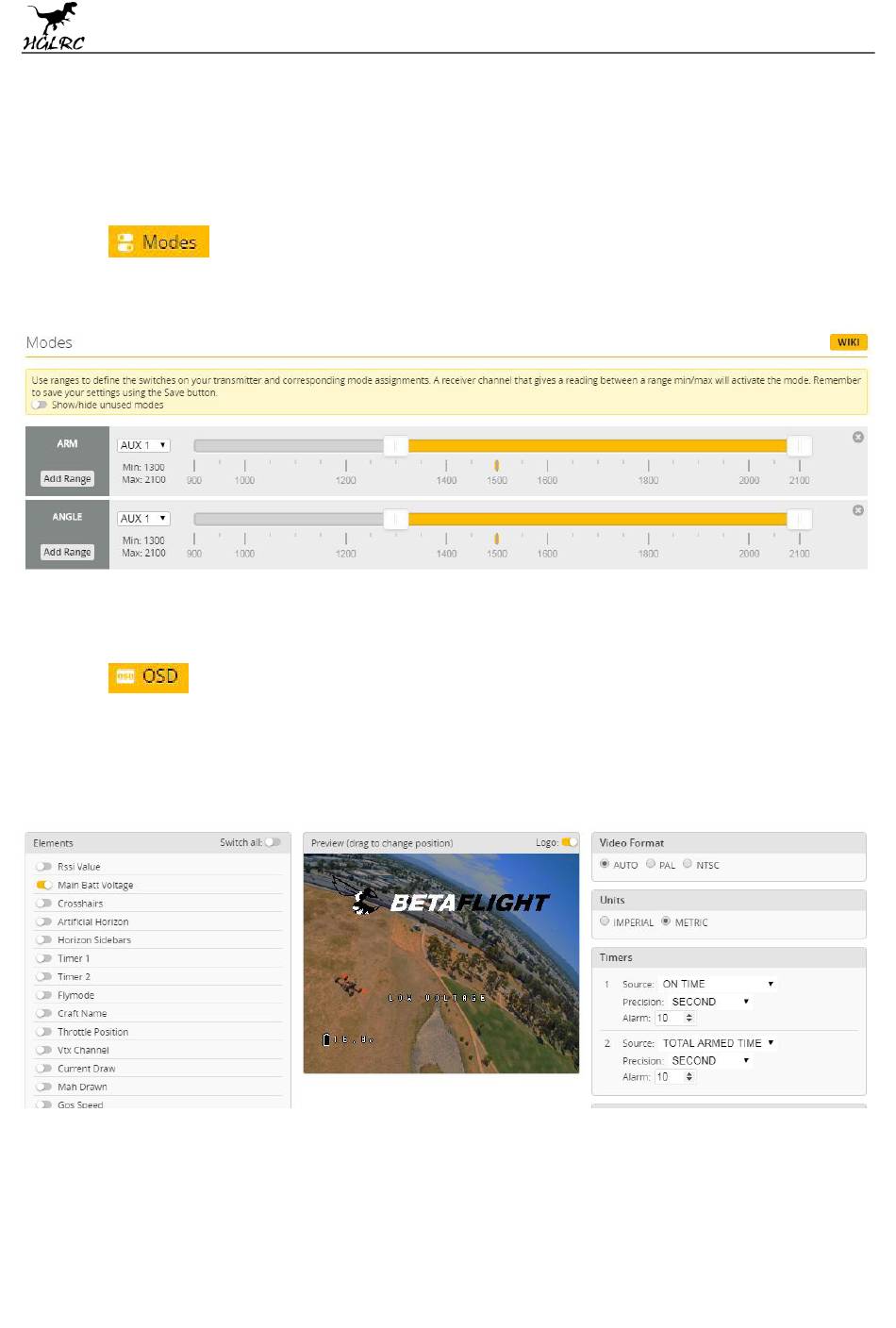Screen dimensions: 896x1328
Task: Open the ANGLE AUX channel dropdown
Action: 143,519
